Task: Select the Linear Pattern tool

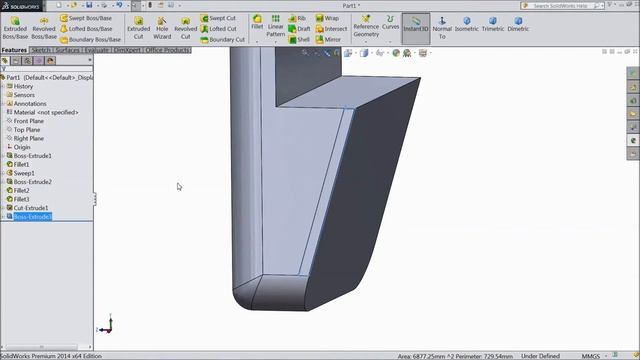Action: pyautogui.click(x=276, y=26)
